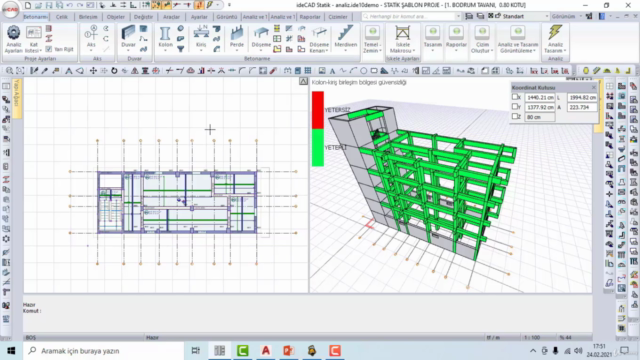This screenshot has width=640, height=360.
Task: Click the ideCAD application logo button
Action: 10,10
